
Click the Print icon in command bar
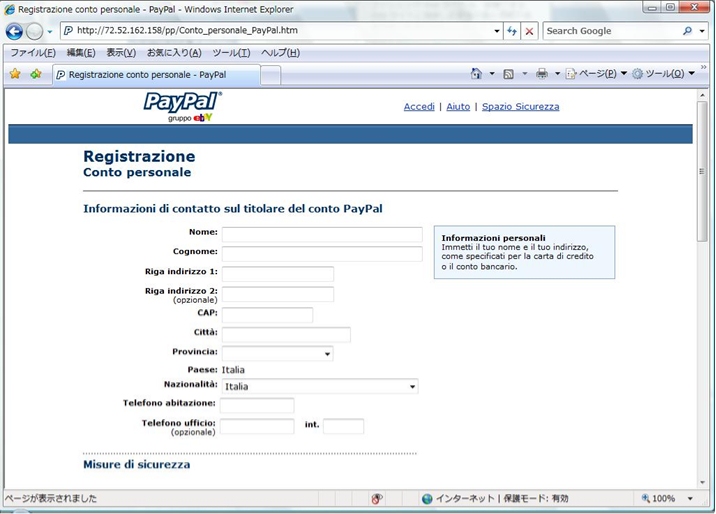pos(541,74)
